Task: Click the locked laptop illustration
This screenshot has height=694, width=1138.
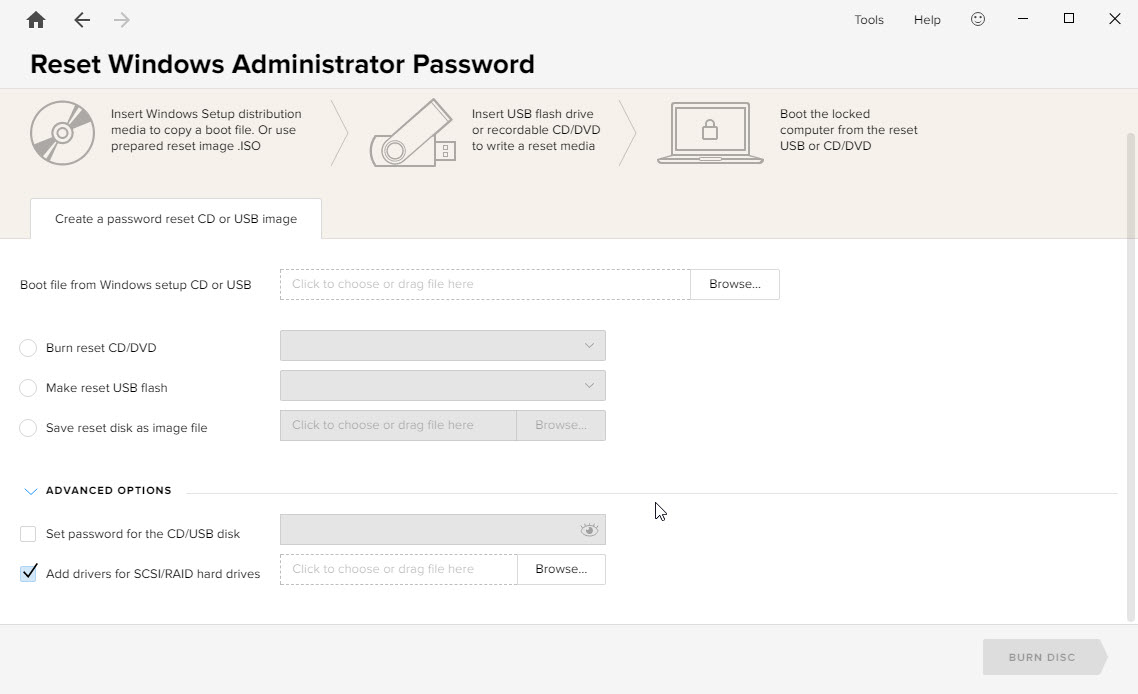Action: [x=710, y=133]
